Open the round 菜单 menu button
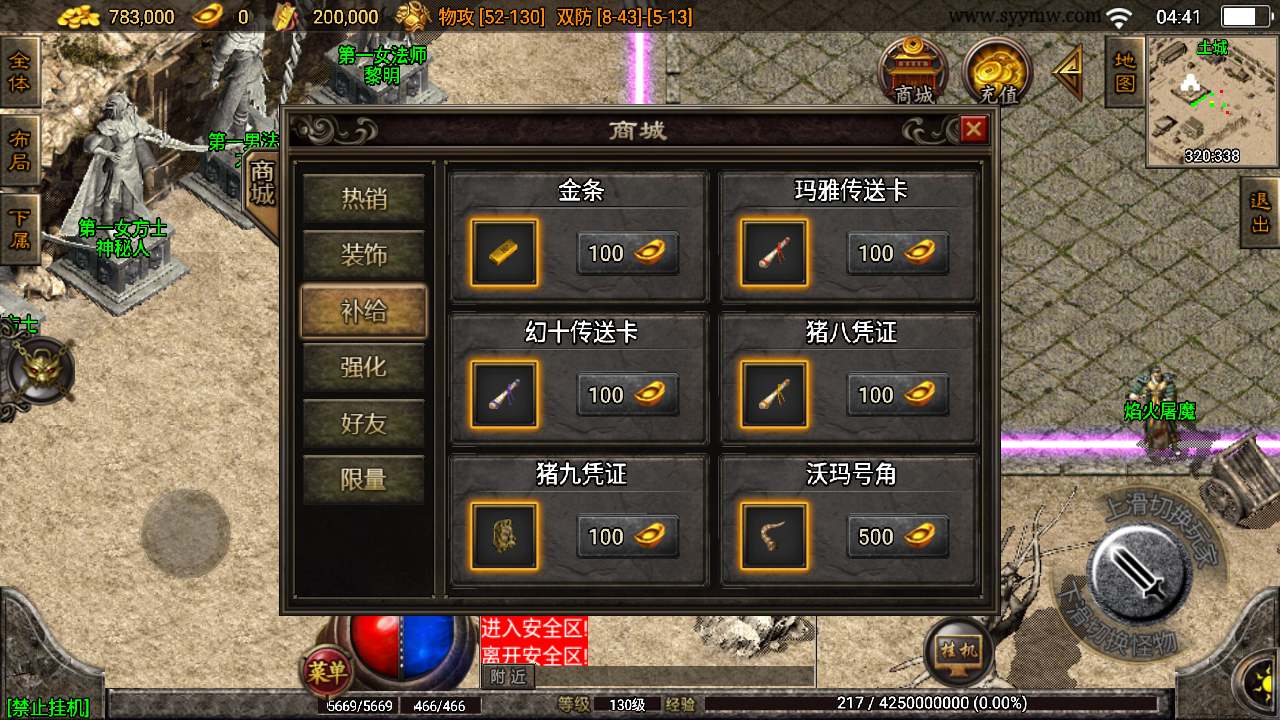1280x720 pixels. [328, 672]
